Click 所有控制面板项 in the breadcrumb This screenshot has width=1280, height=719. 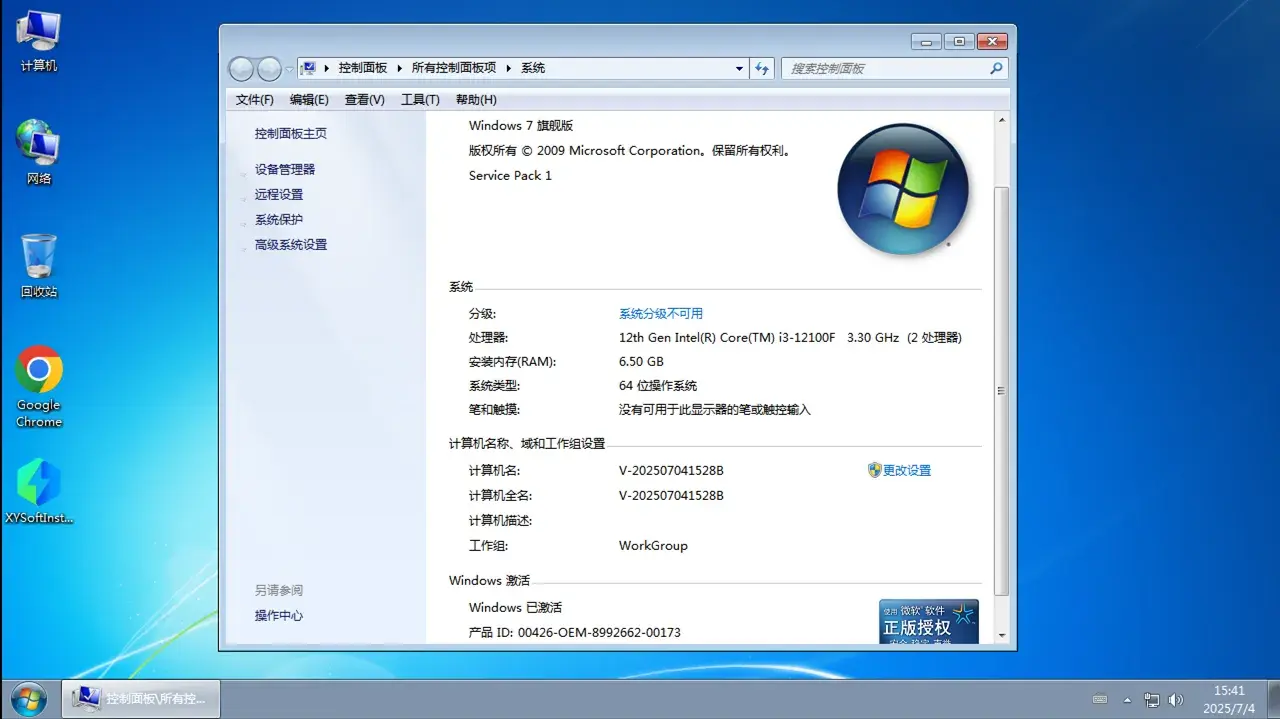(x=454, y=68)
